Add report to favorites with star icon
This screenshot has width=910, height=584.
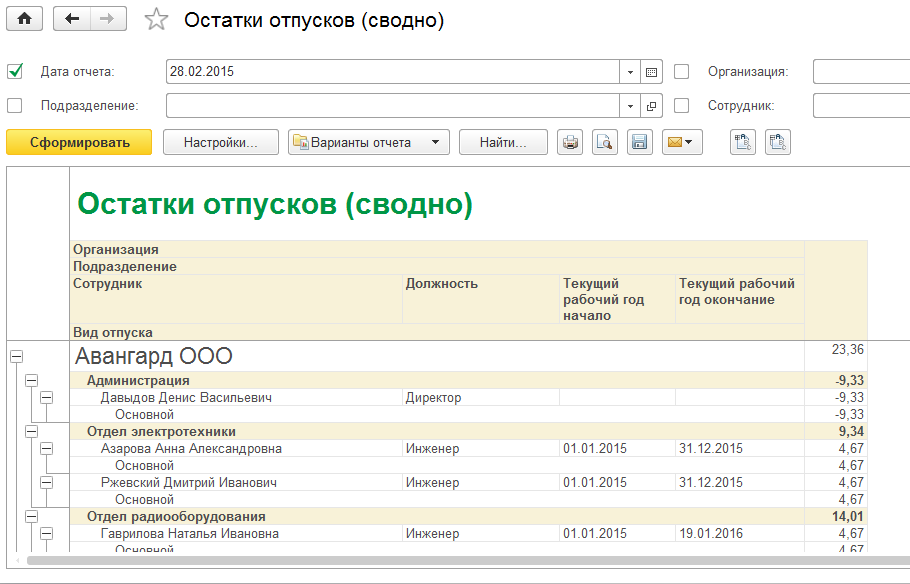[x=156, y=20]
